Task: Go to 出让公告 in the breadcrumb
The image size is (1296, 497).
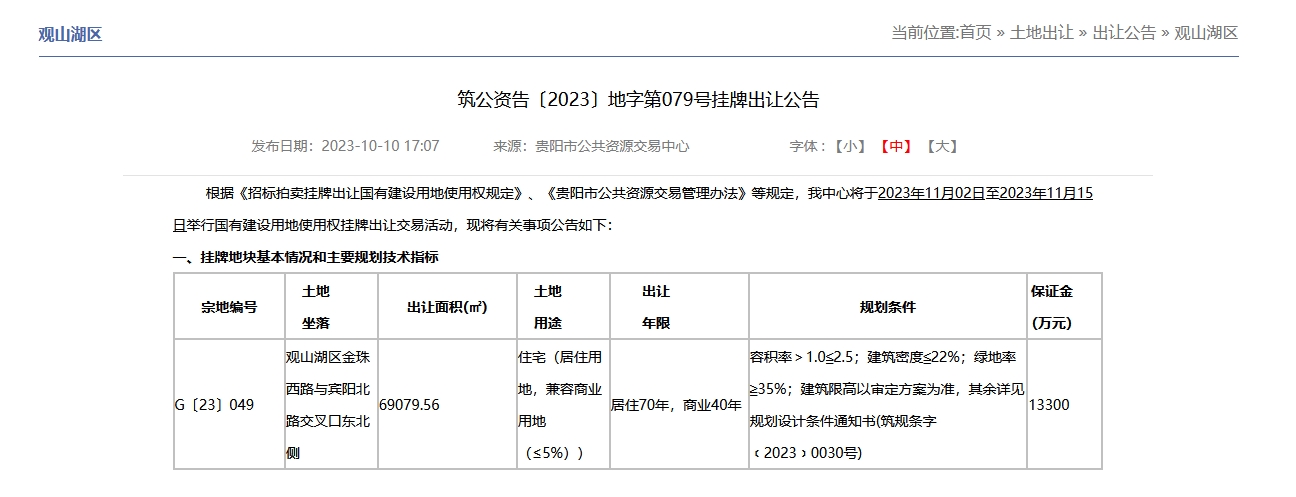Action: [1124, 33]
